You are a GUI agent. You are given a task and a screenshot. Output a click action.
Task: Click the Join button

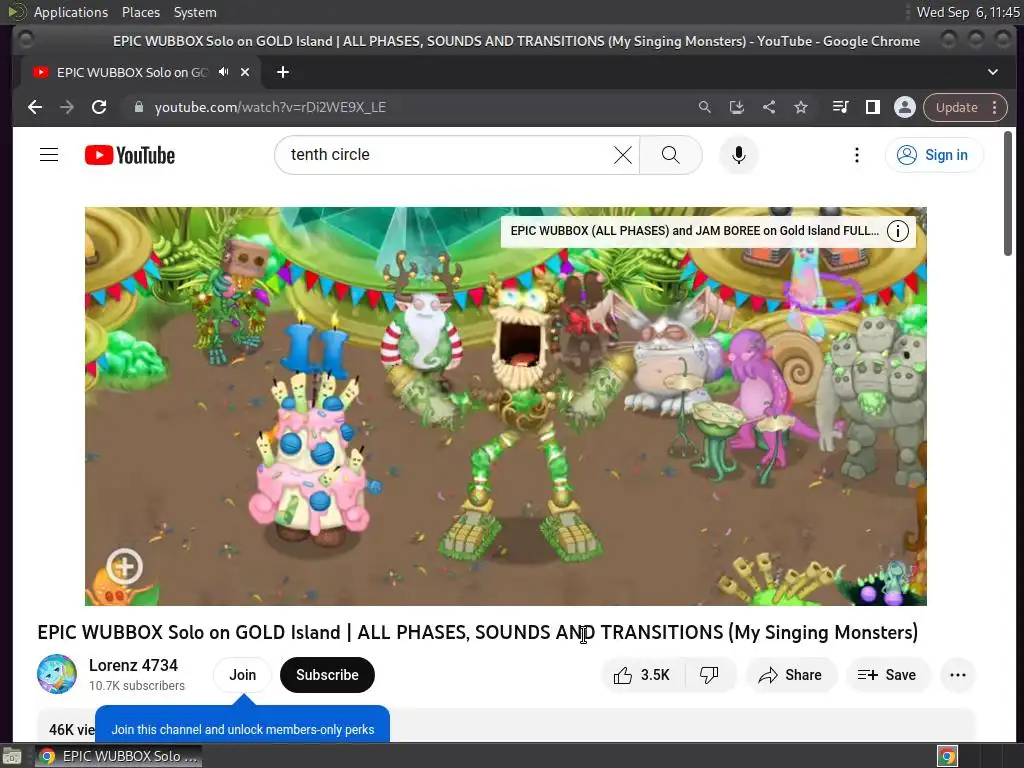(x=242, y=675)
